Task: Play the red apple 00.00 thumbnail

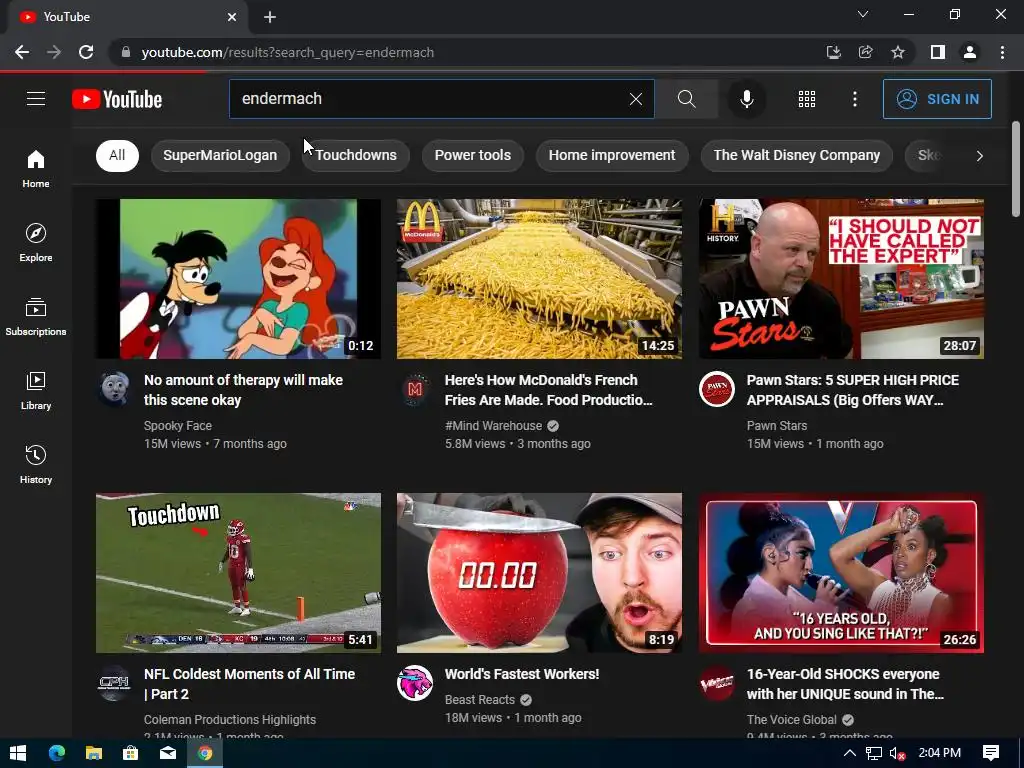Action: coord(539,573)
